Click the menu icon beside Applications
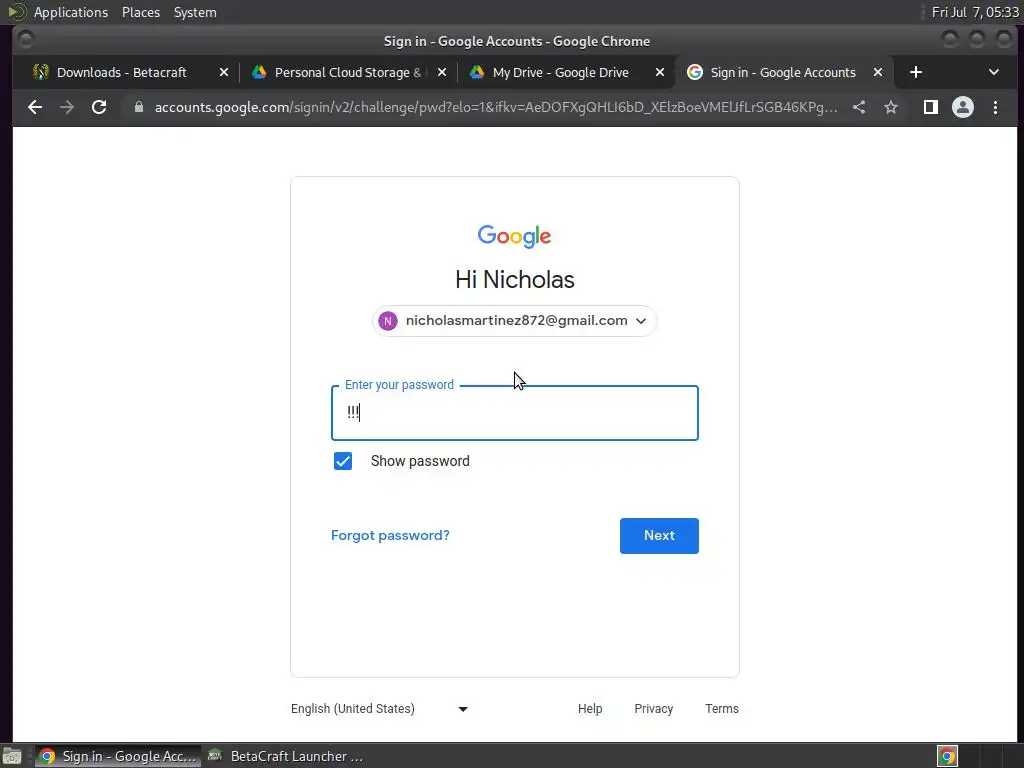This screenshot has width=1024, height=768. point(16,12)
